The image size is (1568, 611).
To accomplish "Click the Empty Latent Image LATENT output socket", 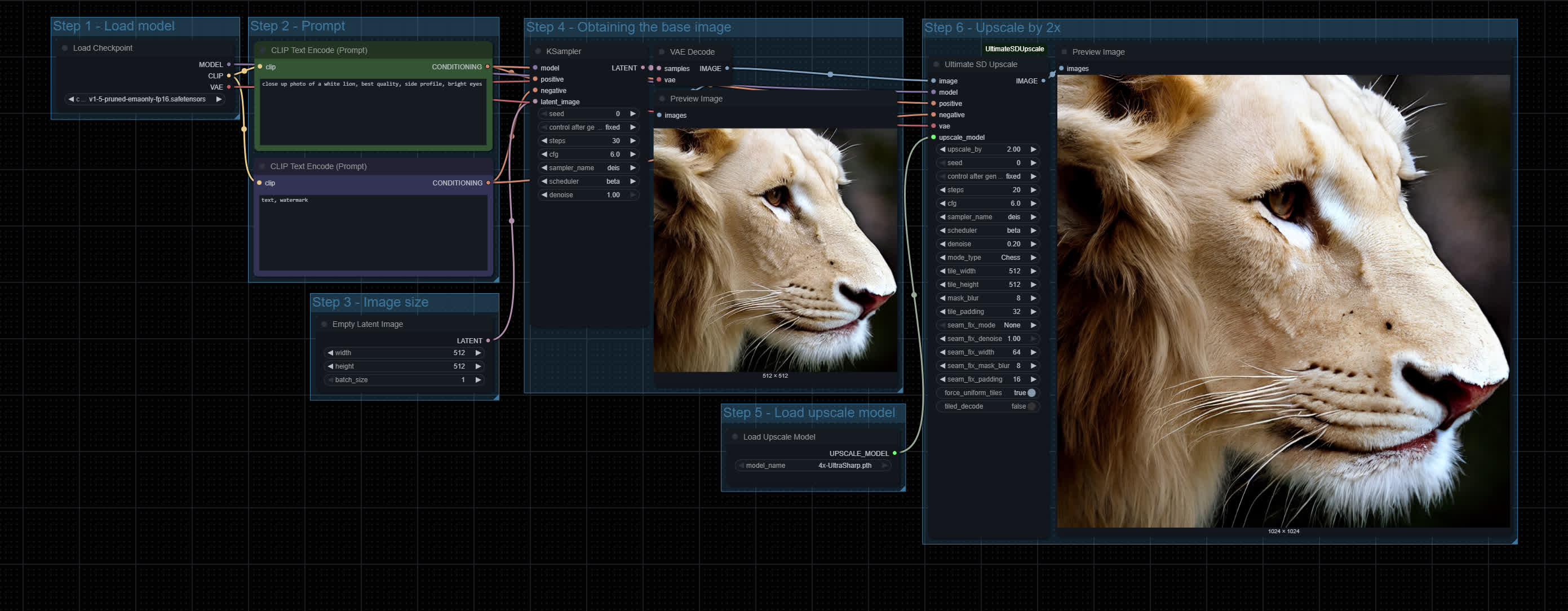I will coord(488,341).
